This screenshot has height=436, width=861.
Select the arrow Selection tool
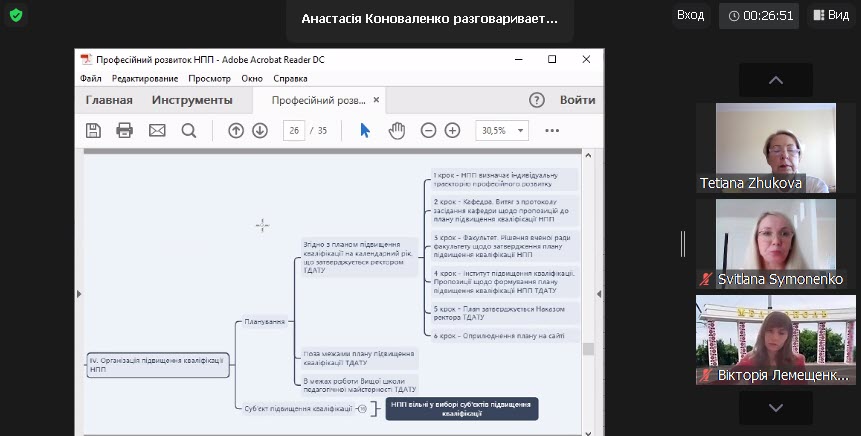click(365, 130)
